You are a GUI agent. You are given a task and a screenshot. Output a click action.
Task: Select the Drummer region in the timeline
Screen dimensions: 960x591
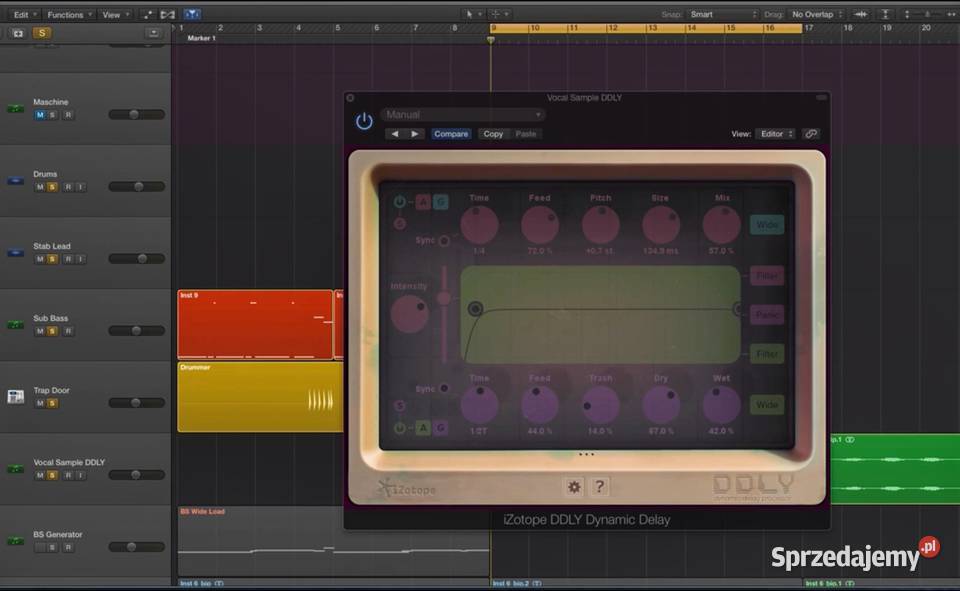coord(258,397)
